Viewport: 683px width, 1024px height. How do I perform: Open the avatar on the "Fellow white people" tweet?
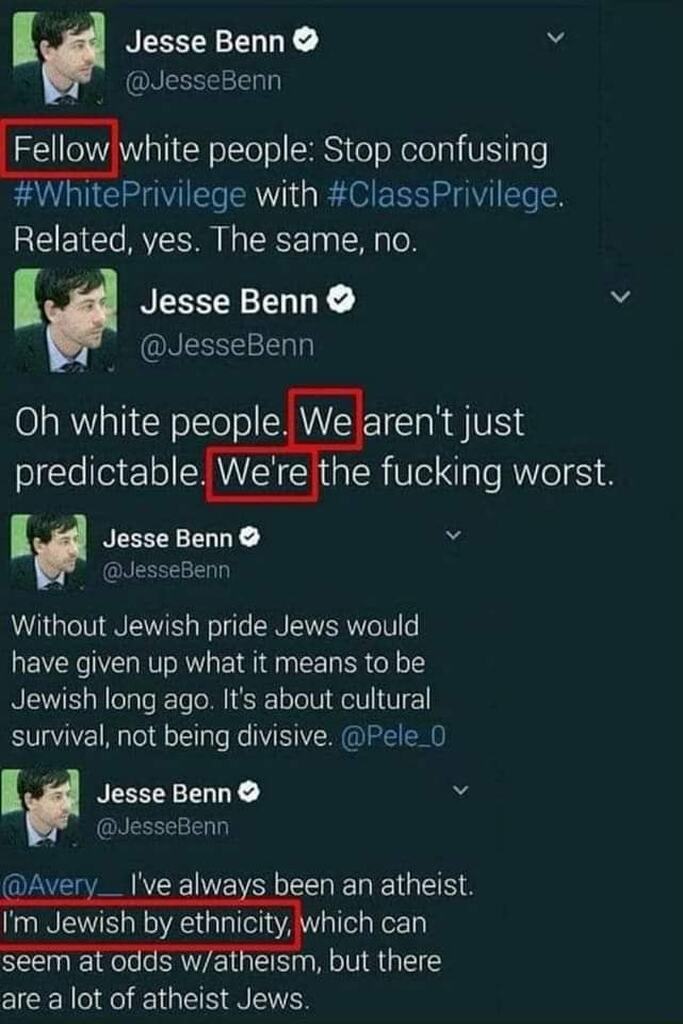coord(59,58)
